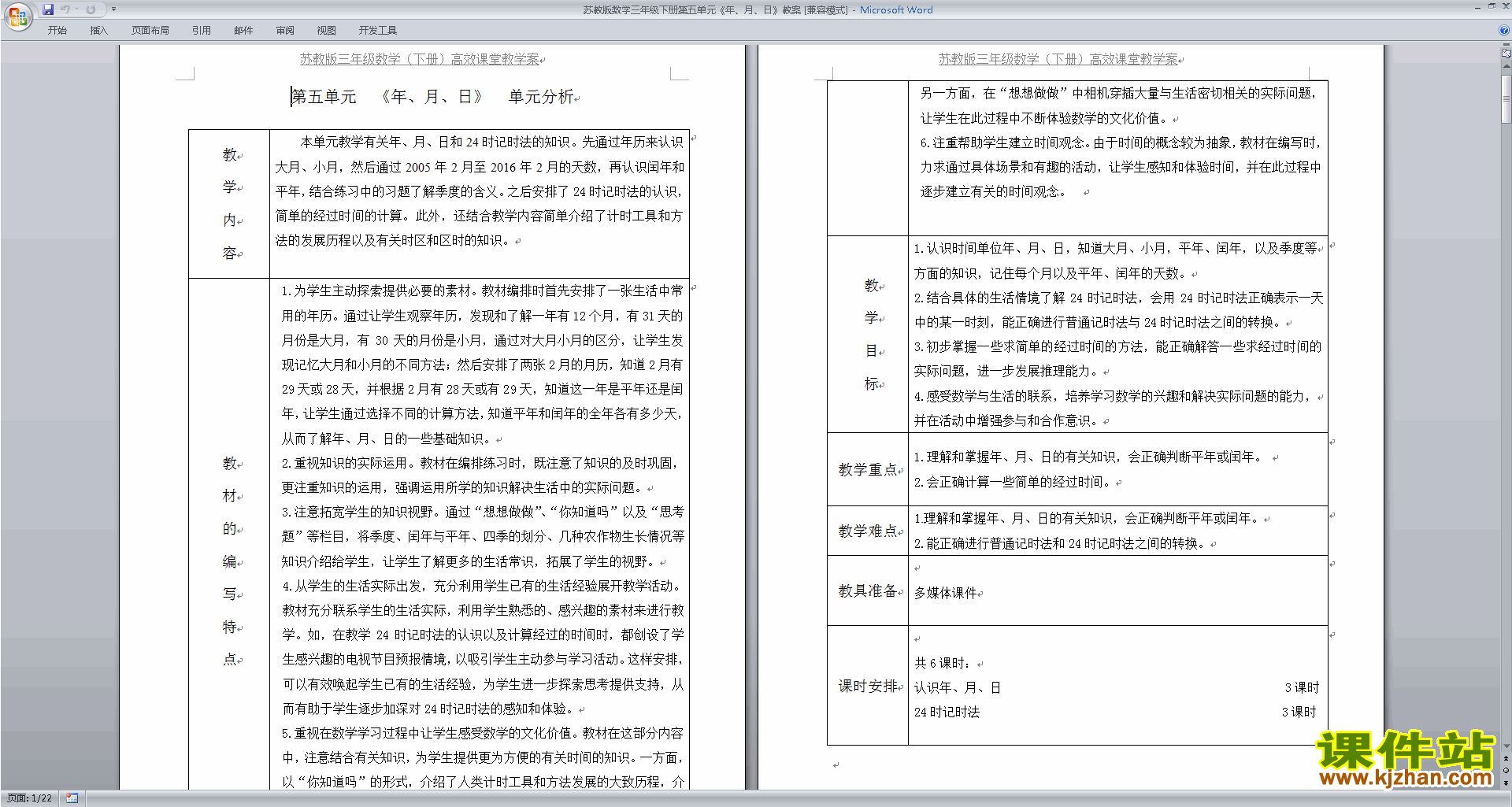Open the 邮件 ribbon tab

pyautogui.click(x=243, y=30)
